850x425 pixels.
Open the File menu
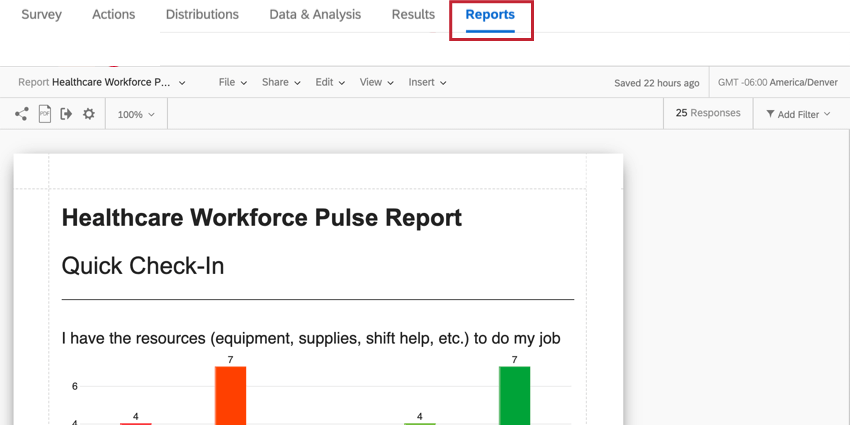point(233,82)
